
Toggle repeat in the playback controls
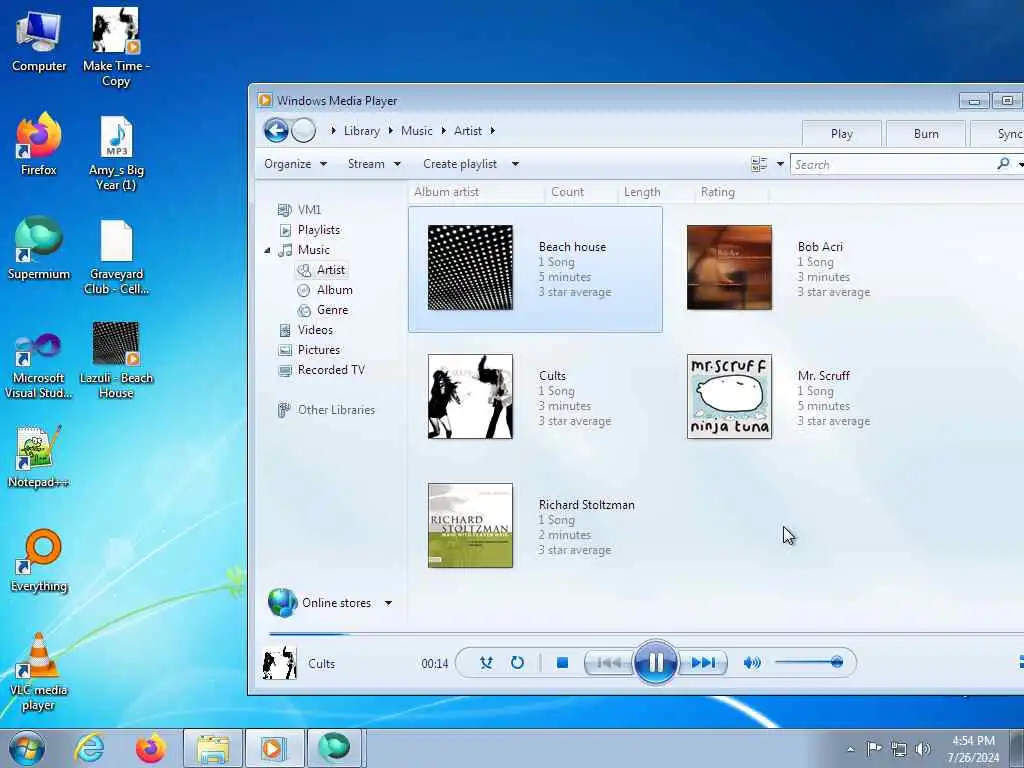pyautogui.click(x=517, y=663)
